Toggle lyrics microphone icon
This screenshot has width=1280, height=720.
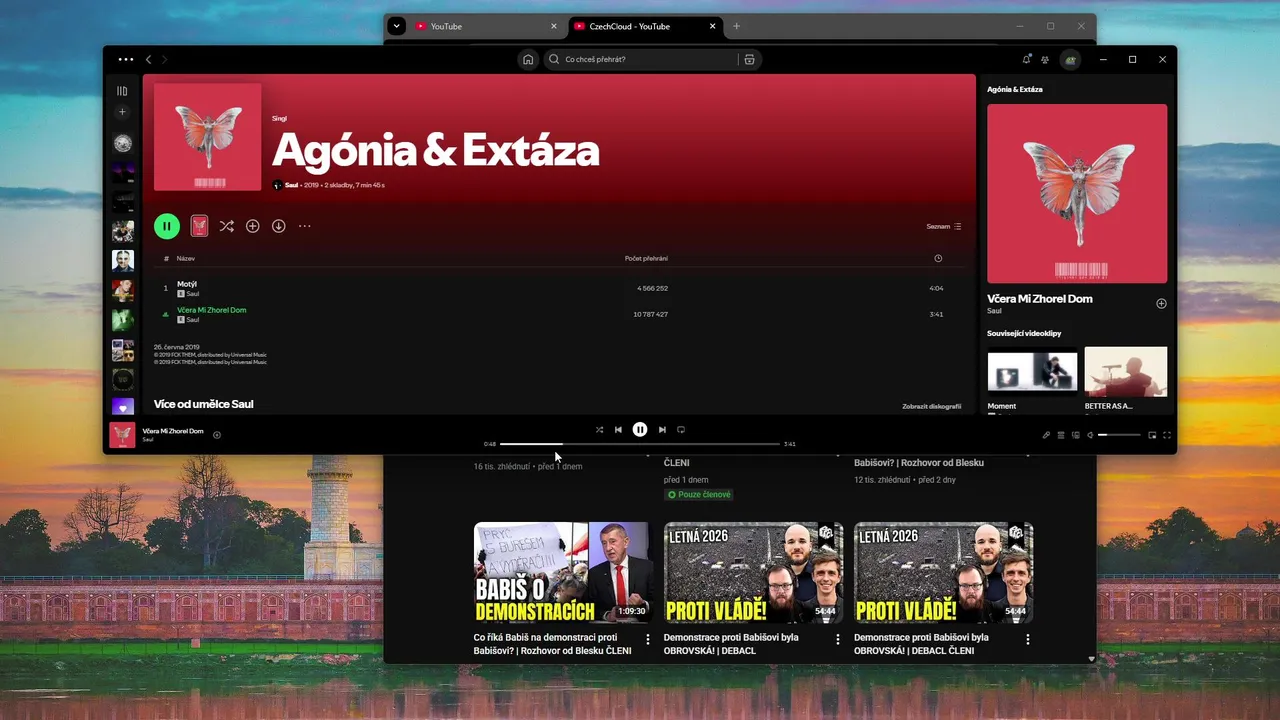[1046, 435]
